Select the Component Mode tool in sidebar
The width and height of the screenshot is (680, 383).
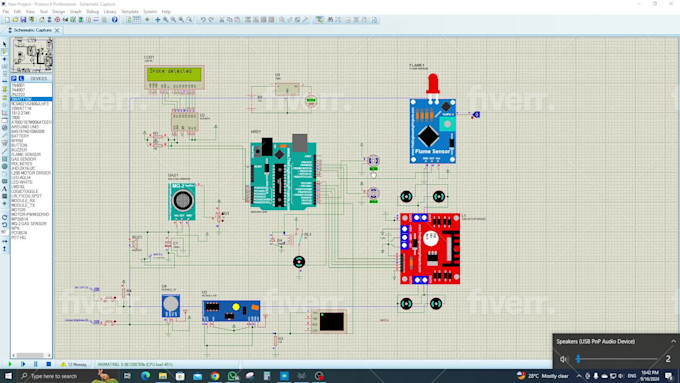tap(4, 52)
